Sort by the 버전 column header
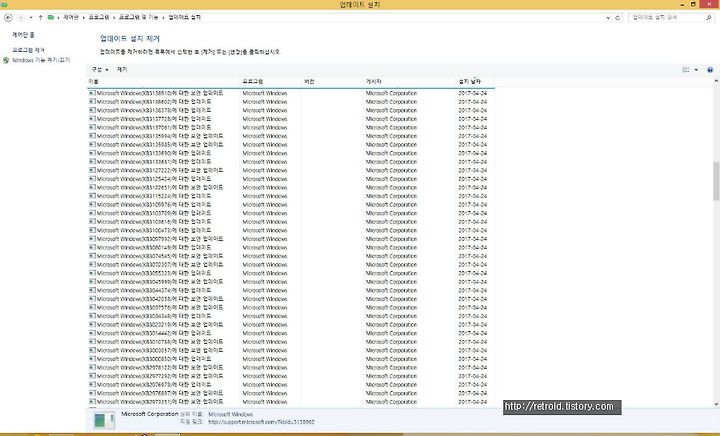 332,81
